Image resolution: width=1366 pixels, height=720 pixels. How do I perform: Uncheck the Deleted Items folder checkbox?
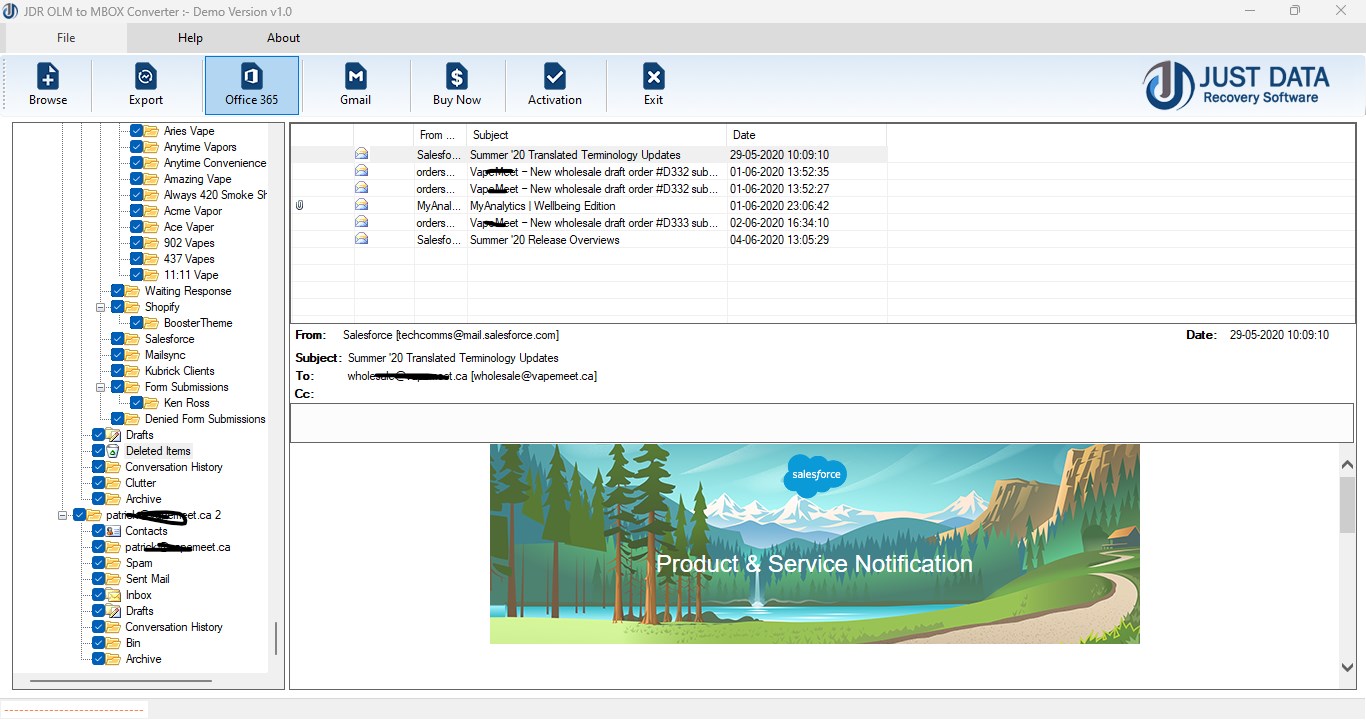pyautogui.click(x=99, y=451)
